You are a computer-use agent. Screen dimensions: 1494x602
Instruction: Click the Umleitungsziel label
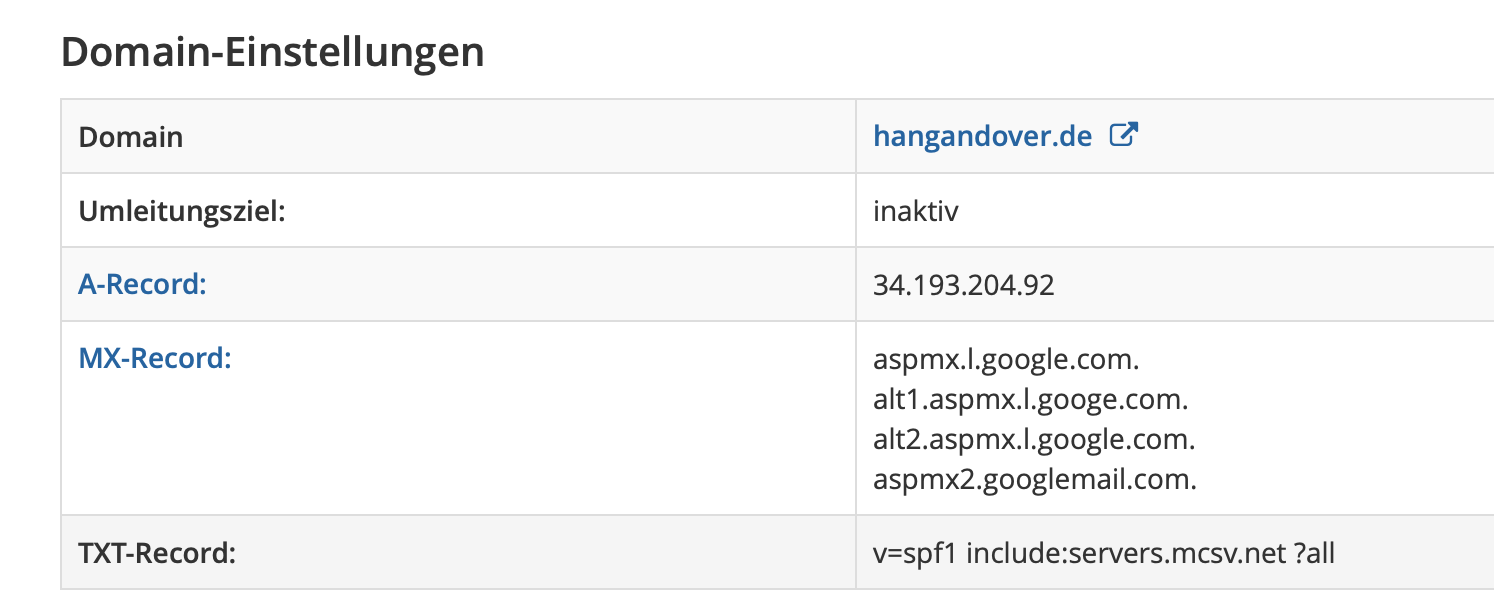(182, 211)
